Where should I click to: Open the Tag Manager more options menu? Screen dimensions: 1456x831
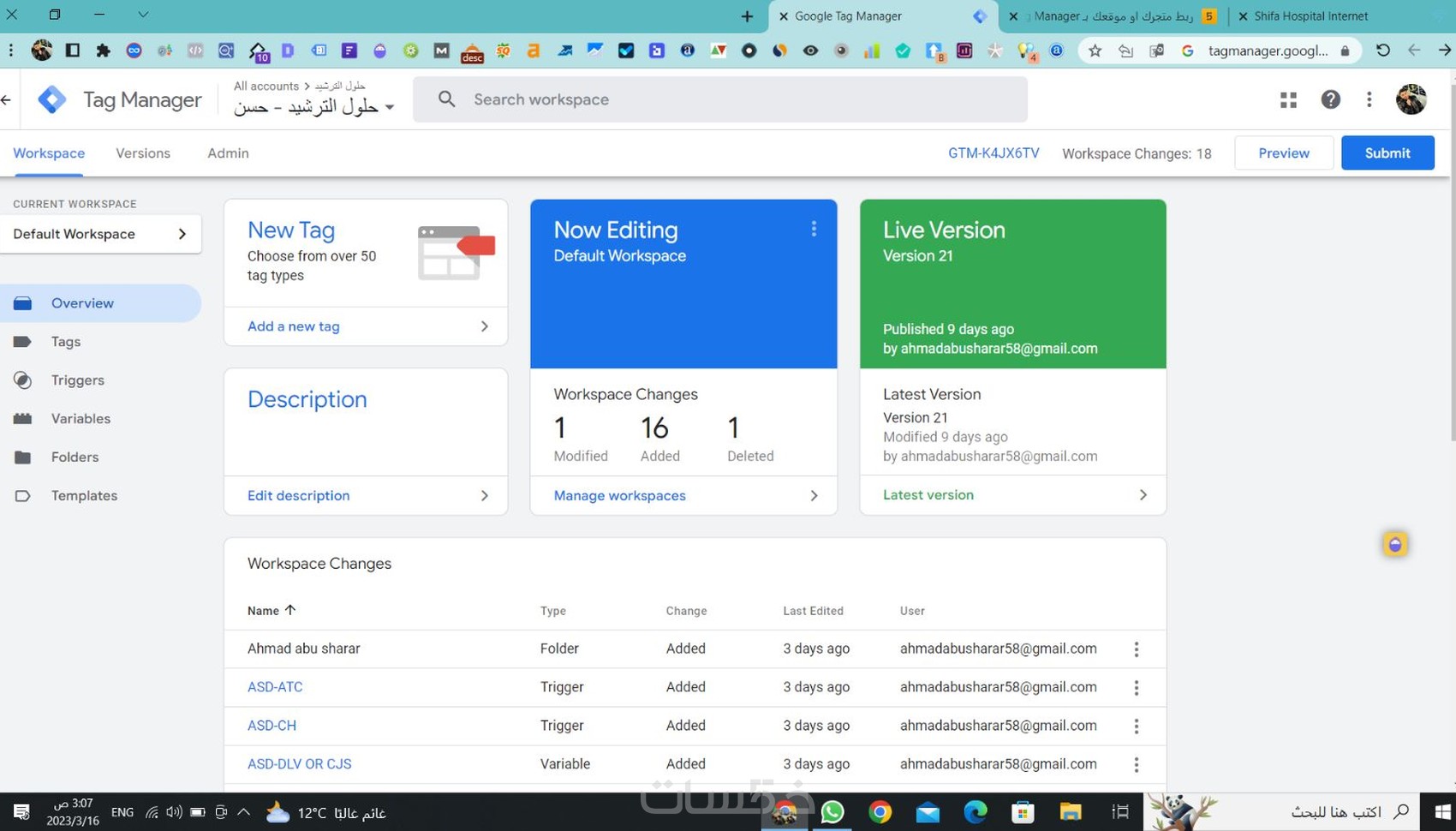(1369, 99)
